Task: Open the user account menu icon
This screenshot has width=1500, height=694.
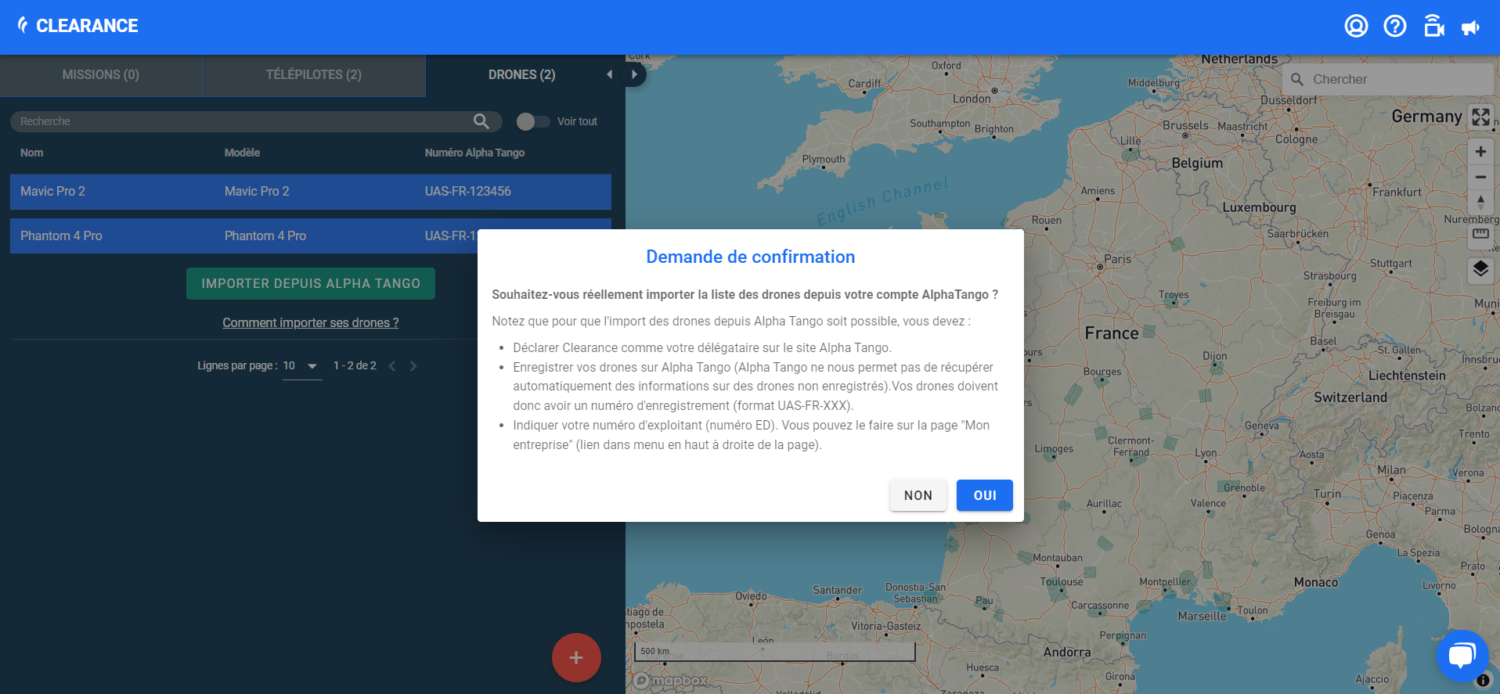Action: (x=1356, y=27)
